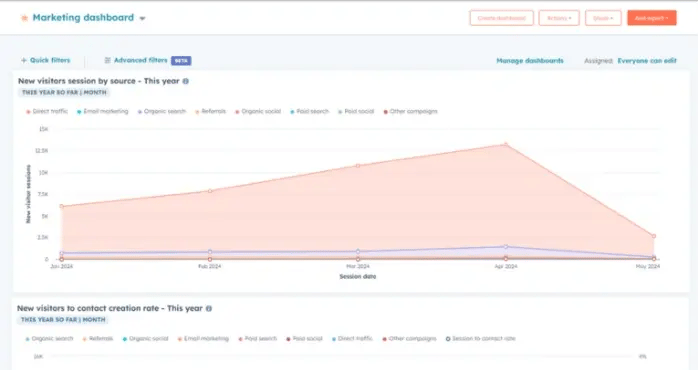
Task: Toggle Paid social in second chart legend
Action: point(304,339)
